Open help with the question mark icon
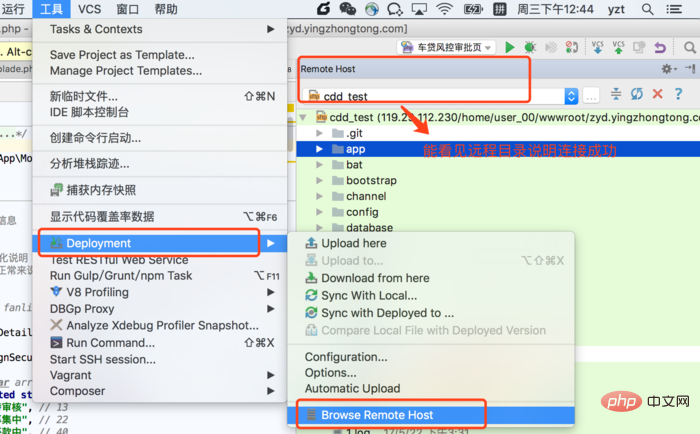 679,94
